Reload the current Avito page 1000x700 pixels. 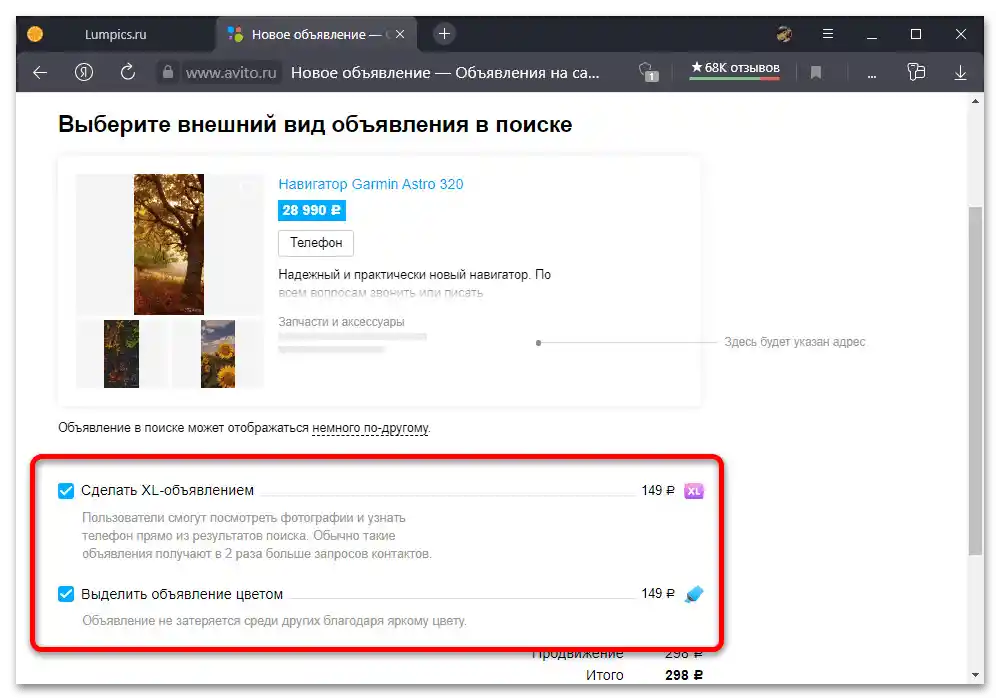(x=128, y=72)
